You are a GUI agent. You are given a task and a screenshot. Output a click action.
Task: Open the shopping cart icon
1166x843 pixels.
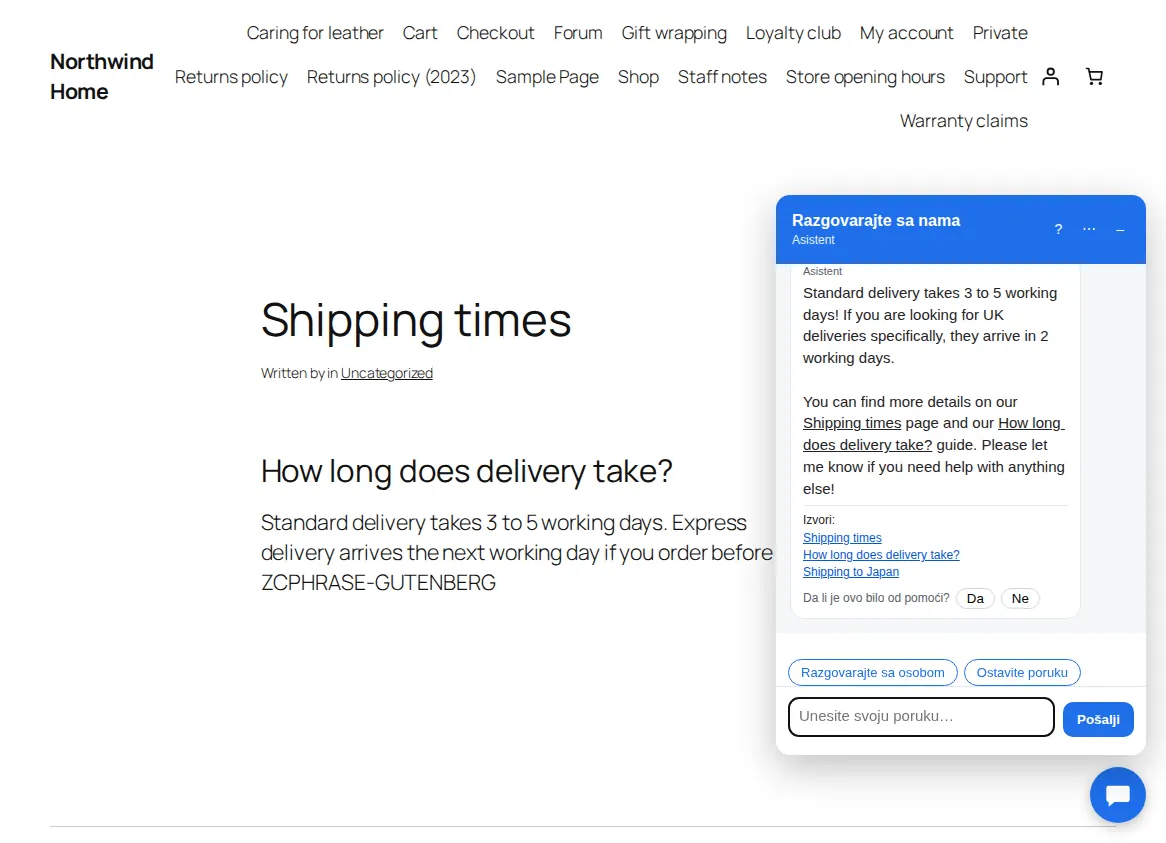pos(1094,77)
